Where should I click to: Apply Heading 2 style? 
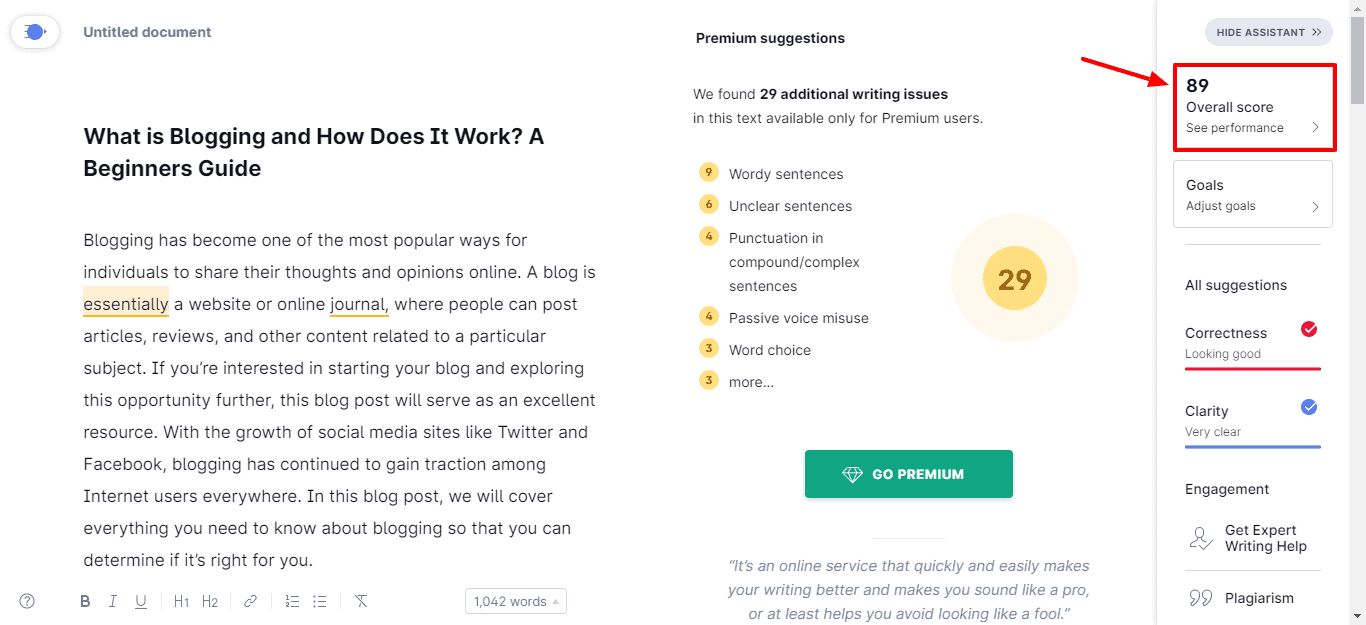point(210,601)
